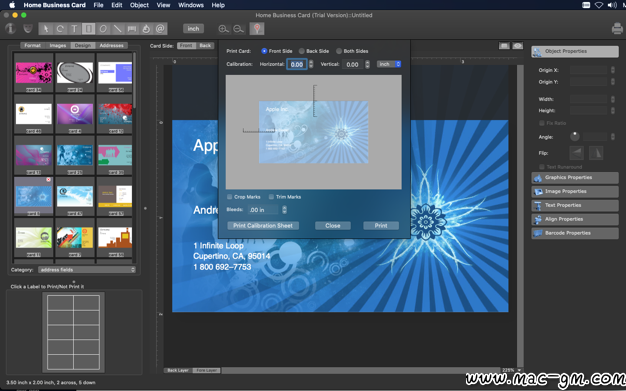626x391 pixels.
Task: Select the Both Sides radio button
Action: coord(339,51)
